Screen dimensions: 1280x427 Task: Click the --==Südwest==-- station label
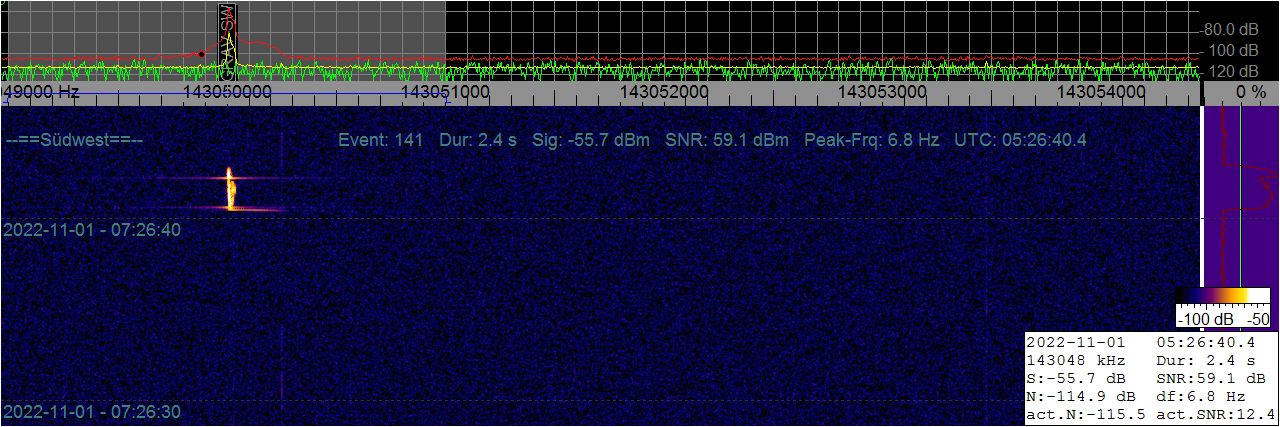tap(74, 140)
